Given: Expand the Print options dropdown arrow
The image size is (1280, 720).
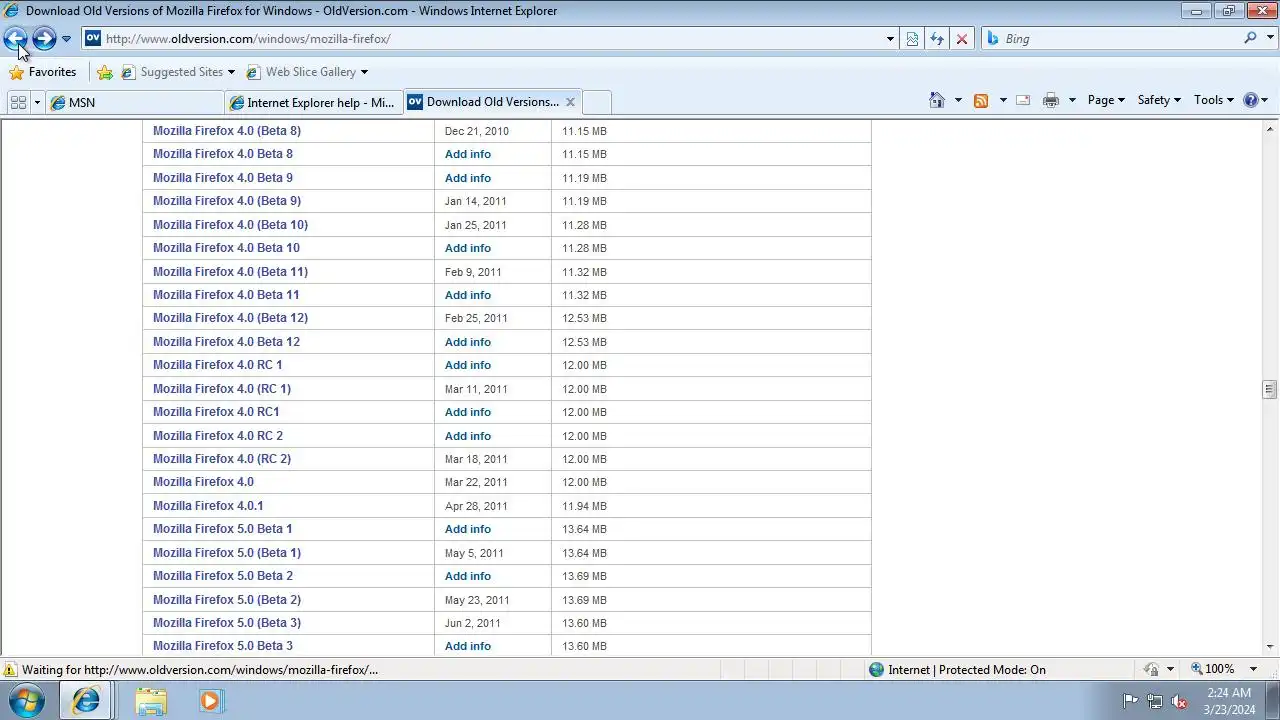Looking at the screenshot, I should tap(1072, 100).
